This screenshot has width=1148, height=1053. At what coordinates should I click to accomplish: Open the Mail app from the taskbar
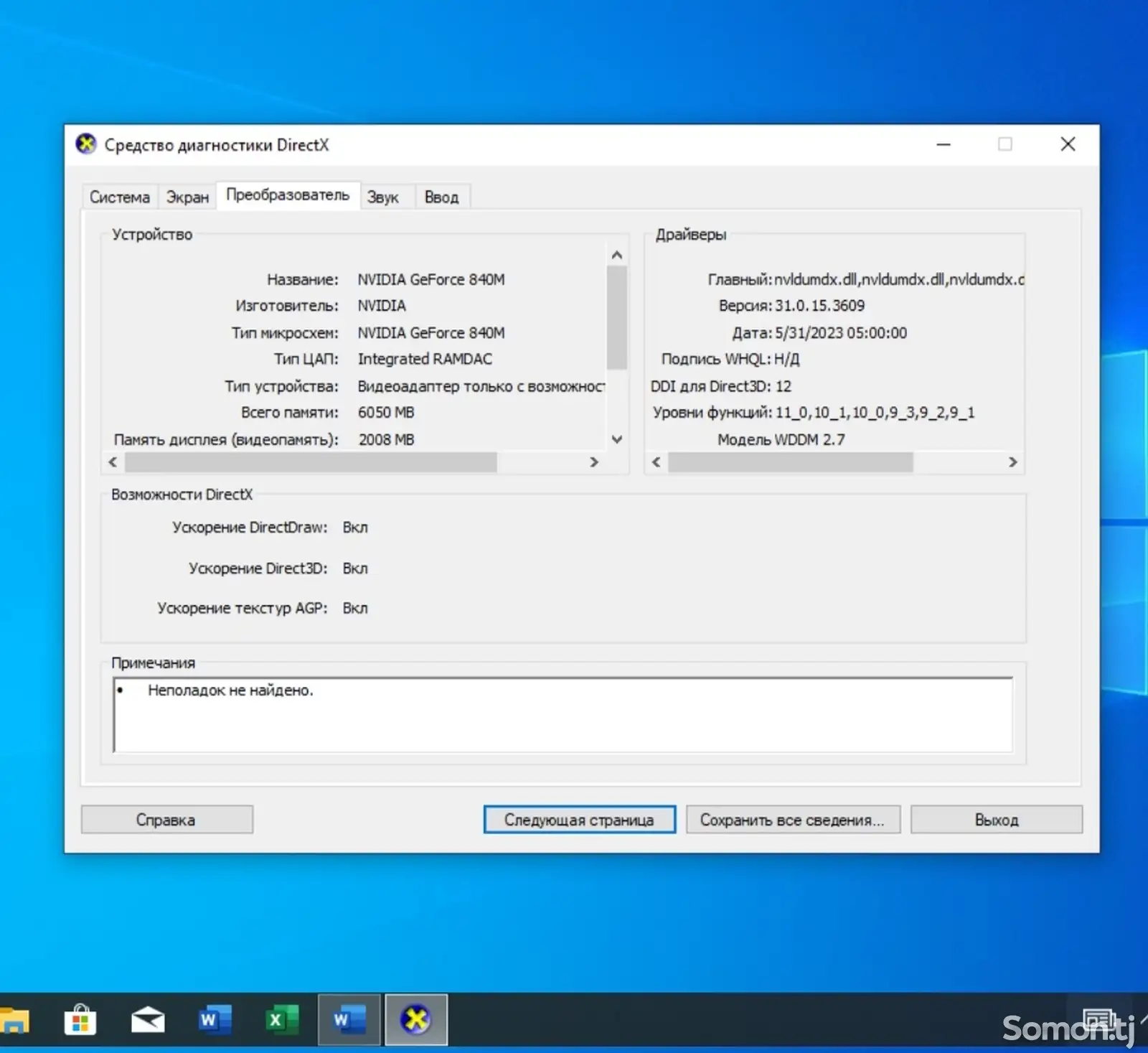tap(148, 1020)
